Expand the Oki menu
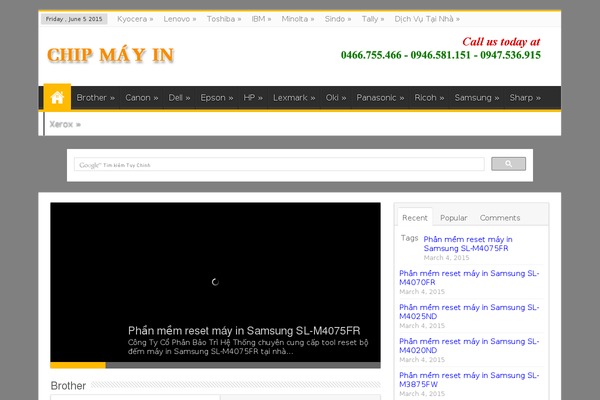Image resolution: width=600 pixels, height=400 pixels. coord(336,98)
